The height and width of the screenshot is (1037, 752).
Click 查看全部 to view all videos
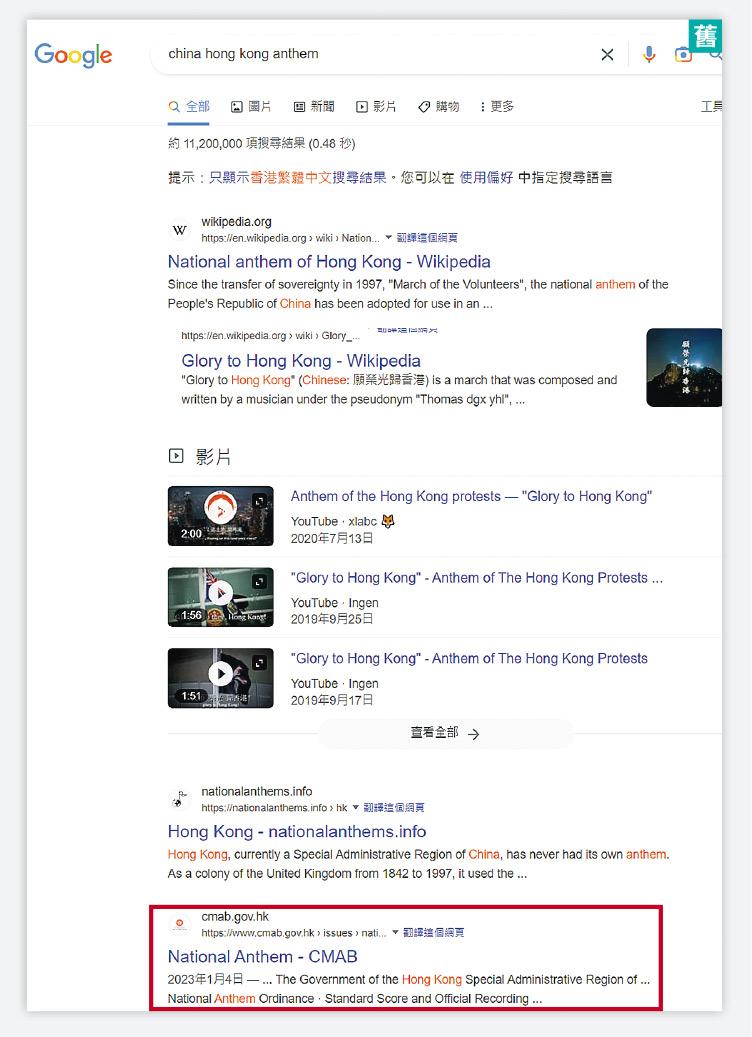(x=446, y=733)
